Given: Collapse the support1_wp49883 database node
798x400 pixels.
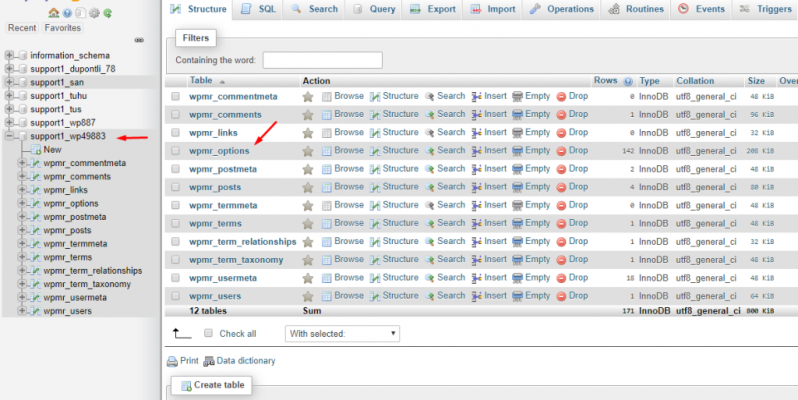Looking at the screenshot, I should (x=10, y=136).
